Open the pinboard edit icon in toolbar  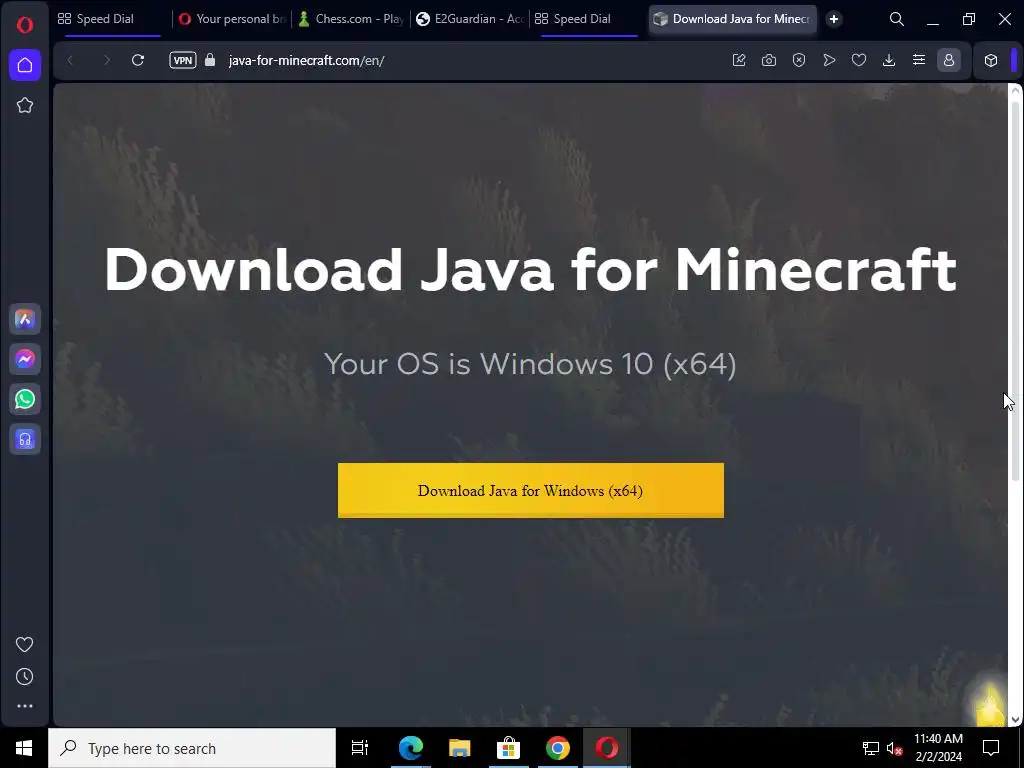pos(739,60)
